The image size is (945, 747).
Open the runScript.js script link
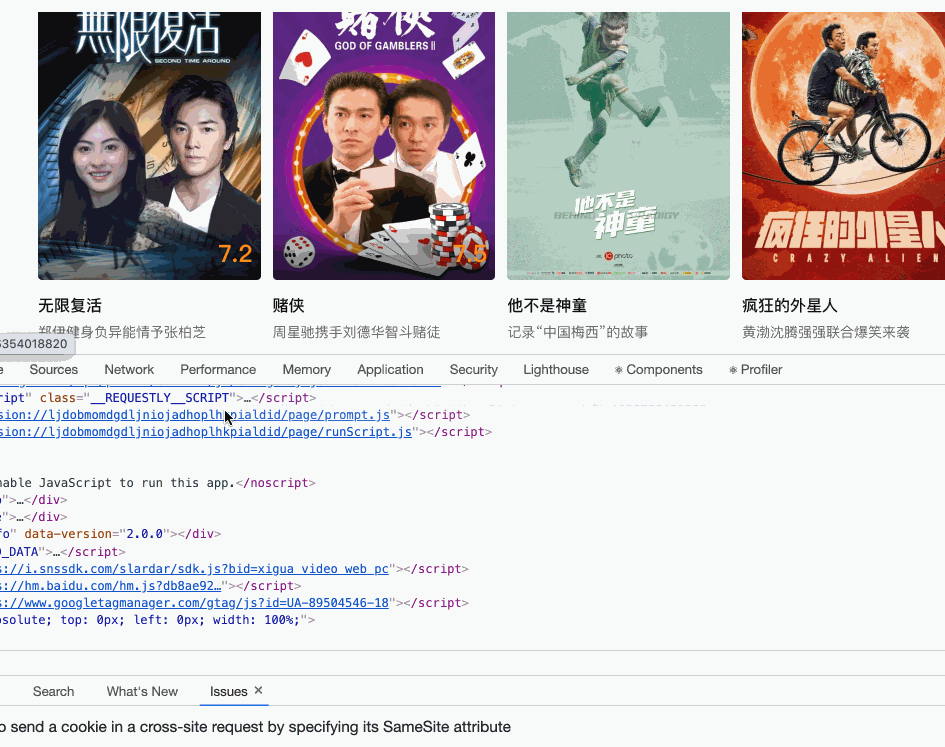tap(206, 432)
